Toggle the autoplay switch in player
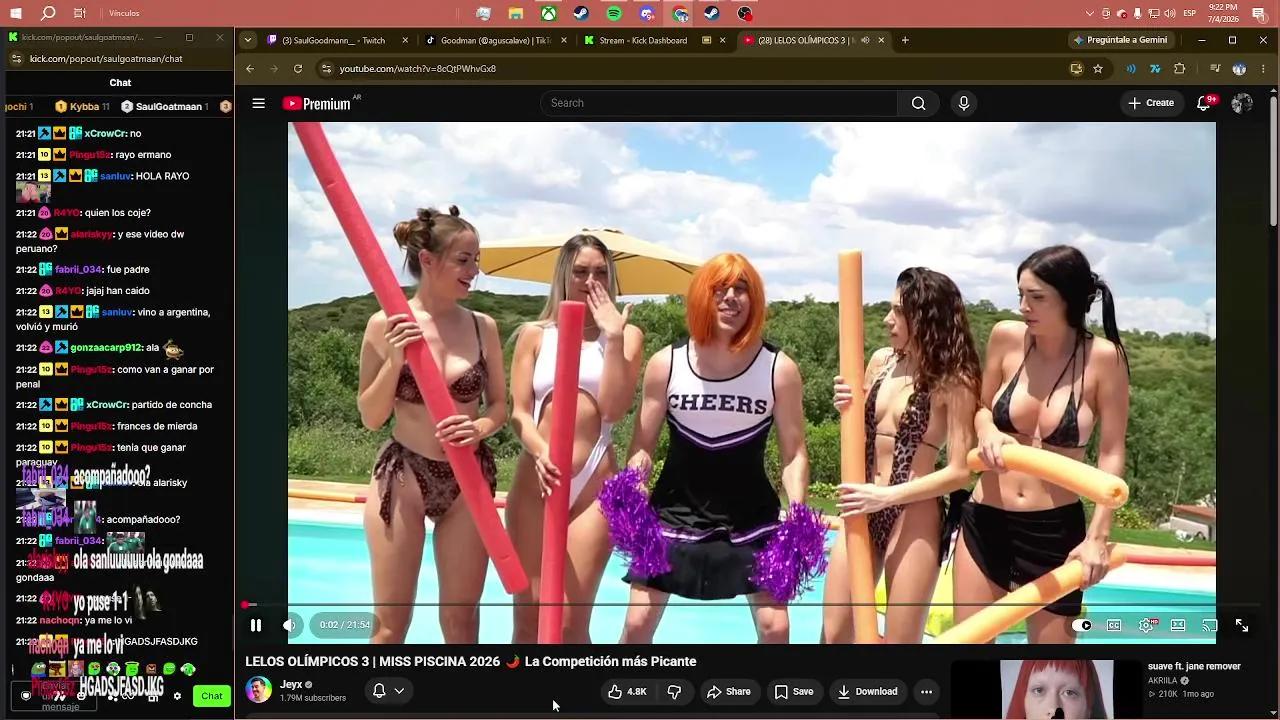The image size is (1280, 720). (x=1082, y=625)
